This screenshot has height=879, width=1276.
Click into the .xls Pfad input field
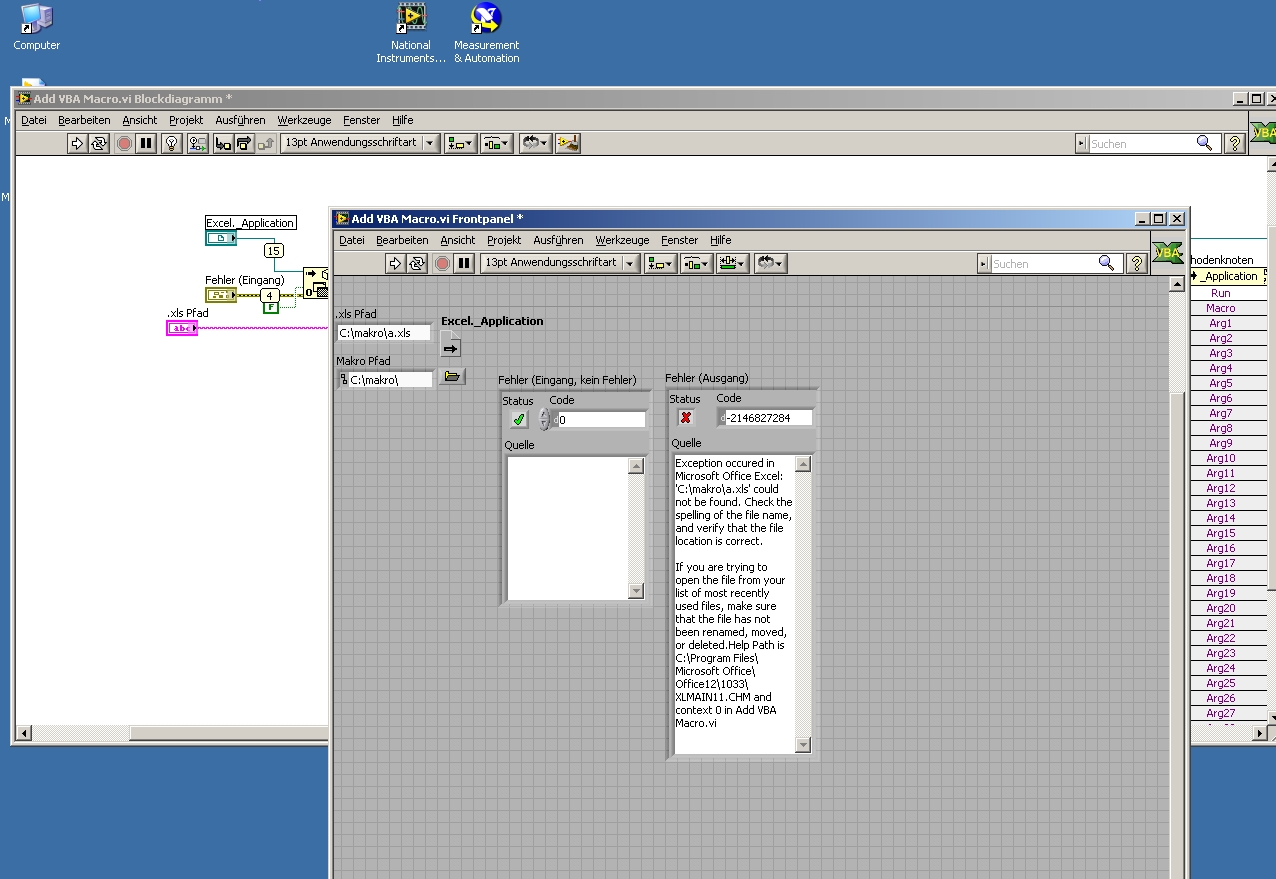384,333
